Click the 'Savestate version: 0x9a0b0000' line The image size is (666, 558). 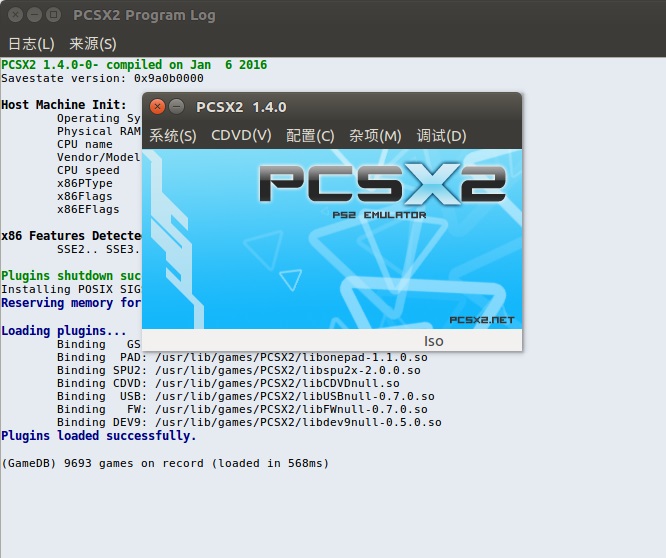[102, 78]
